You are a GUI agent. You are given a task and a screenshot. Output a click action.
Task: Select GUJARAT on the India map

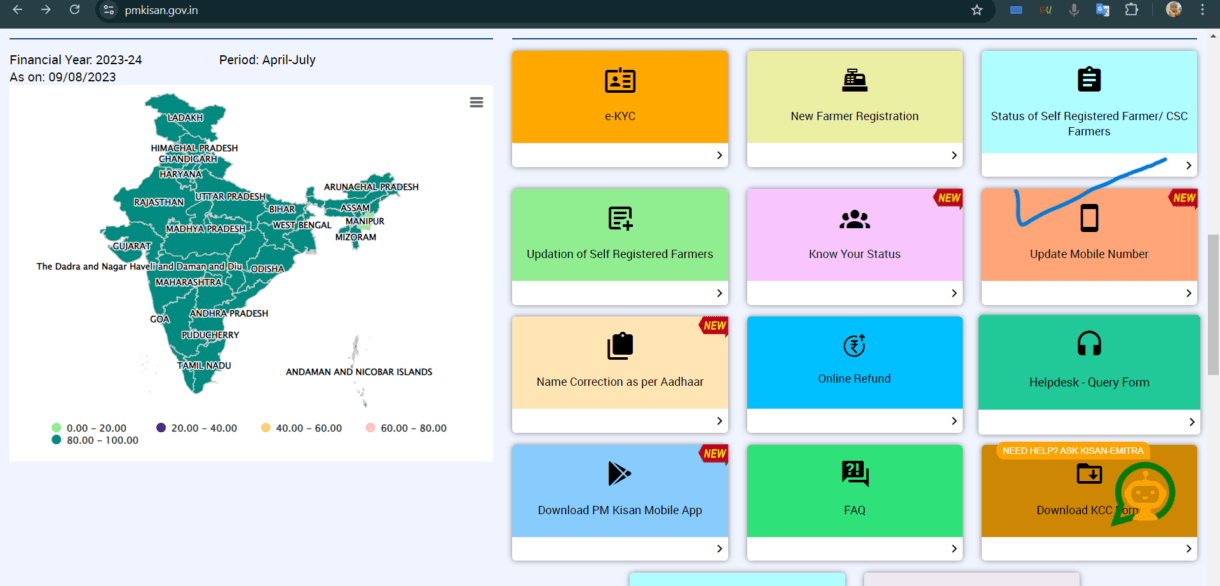coord(132,246)
